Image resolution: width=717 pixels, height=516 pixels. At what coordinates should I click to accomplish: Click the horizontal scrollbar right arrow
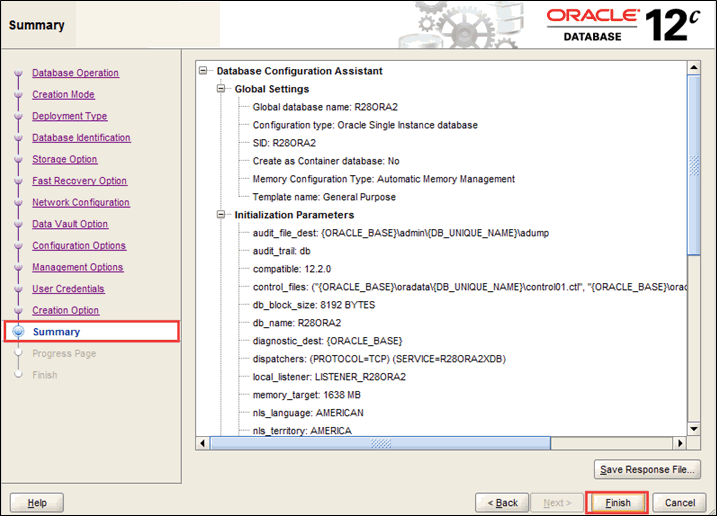[x=681, y=443]
